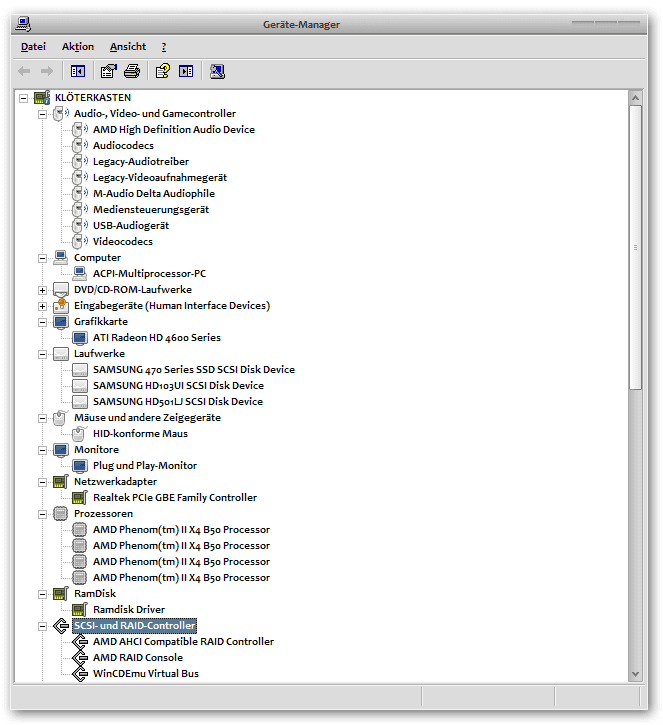Toggle the action pane toolbar icon
This screenshot has height=725, width=663.
point(186,71)
